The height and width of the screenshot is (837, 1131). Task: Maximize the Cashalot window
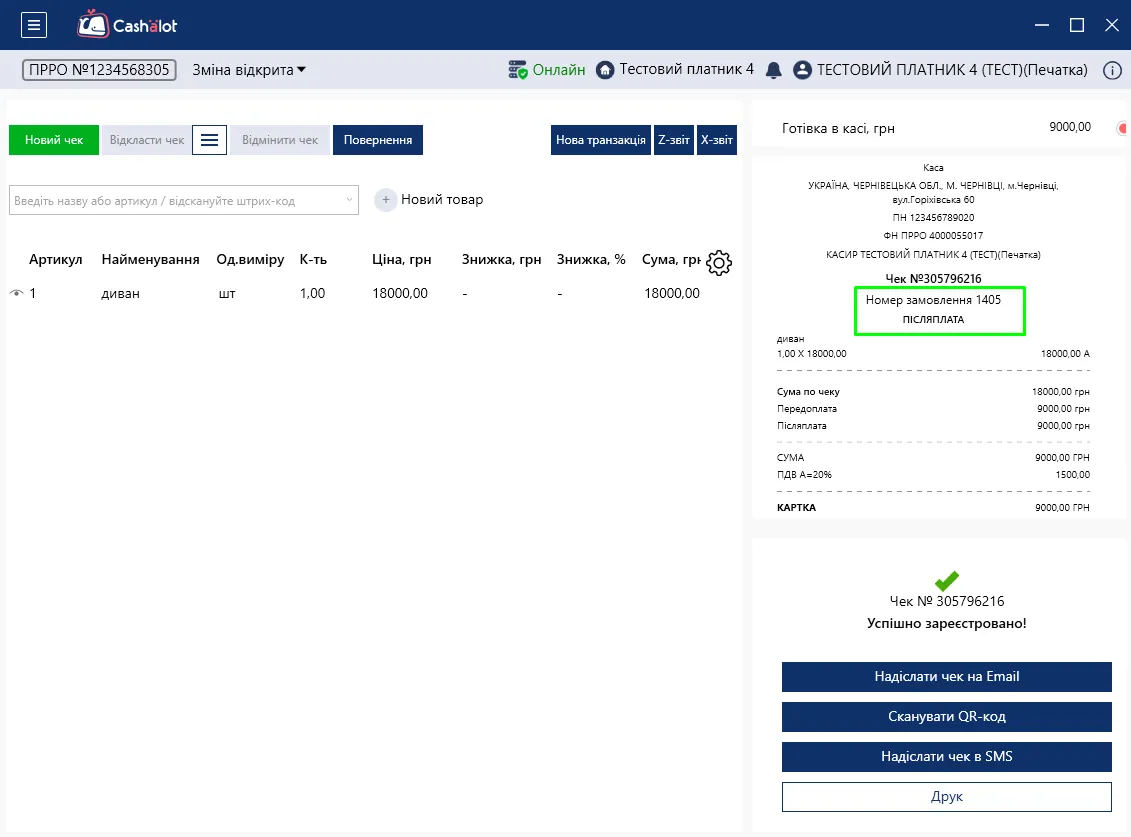(1077, 25)
